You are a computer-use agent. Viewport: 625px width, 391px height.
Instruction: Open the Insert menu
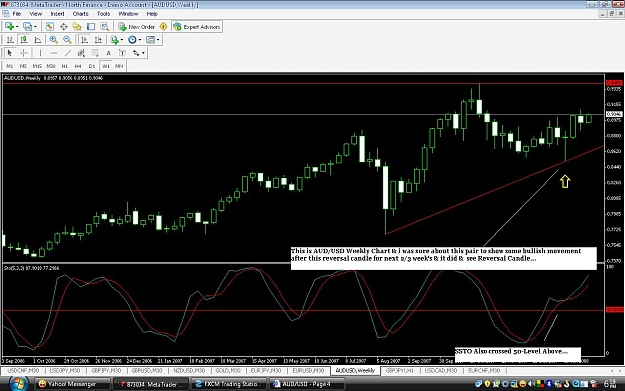point(57,14)
